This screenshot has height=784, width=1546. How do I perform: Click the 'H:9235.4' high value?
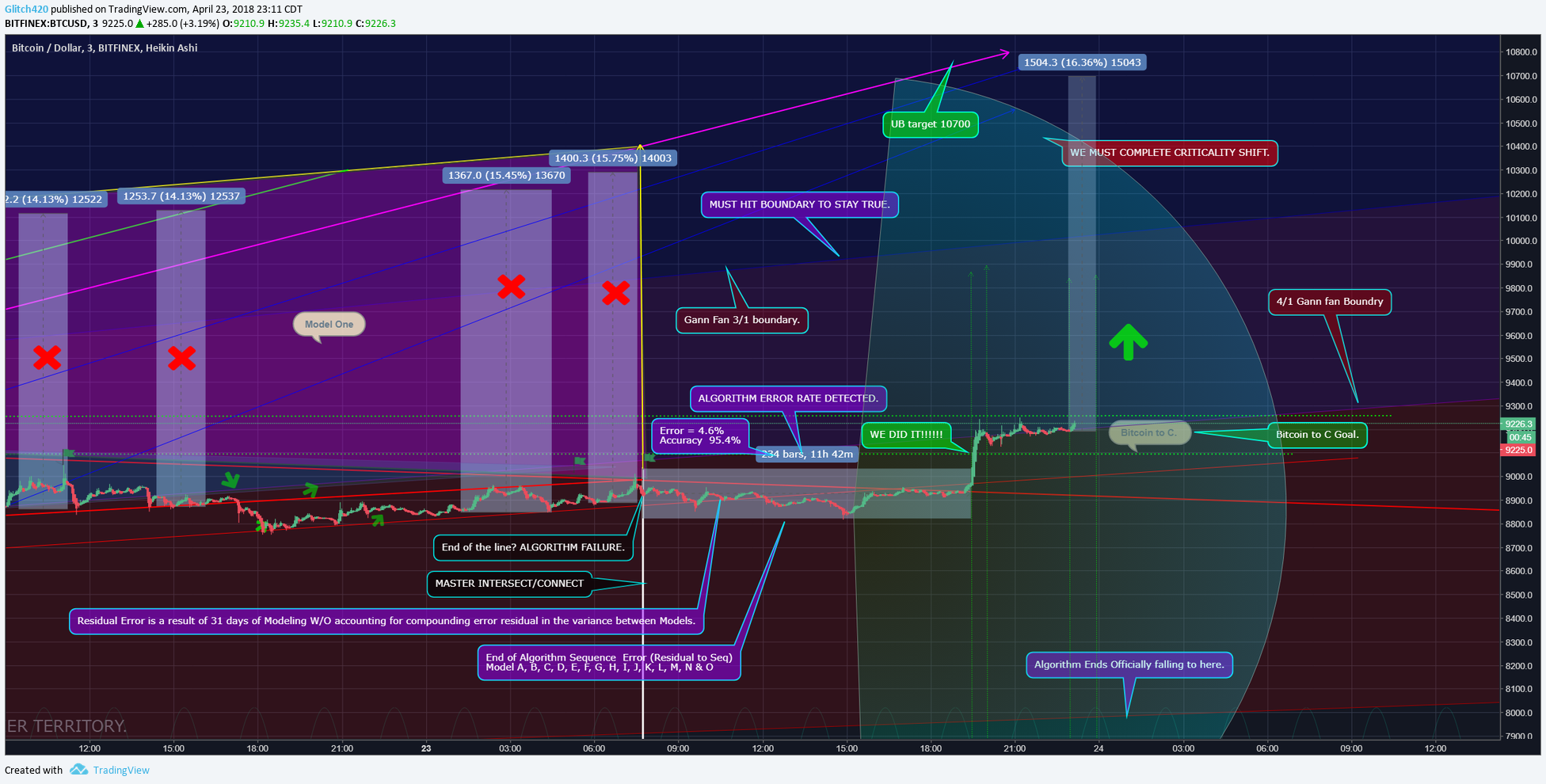(x=288, y=24)
